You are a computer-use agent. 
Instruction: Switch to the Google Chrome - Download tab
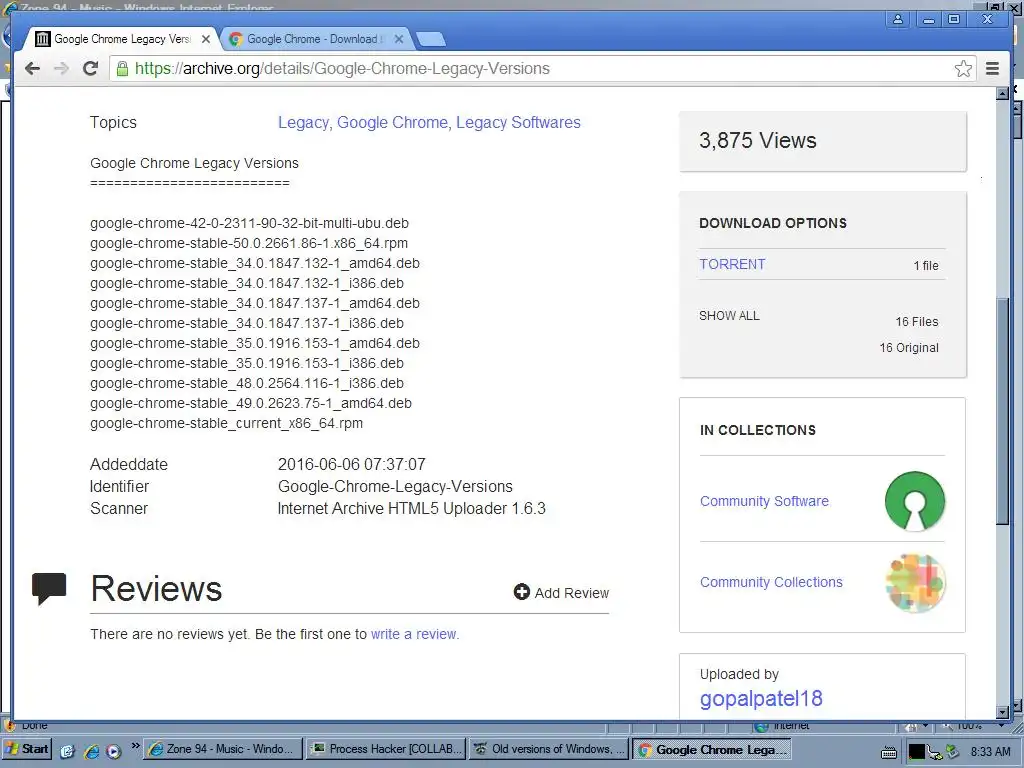(316, 39)
